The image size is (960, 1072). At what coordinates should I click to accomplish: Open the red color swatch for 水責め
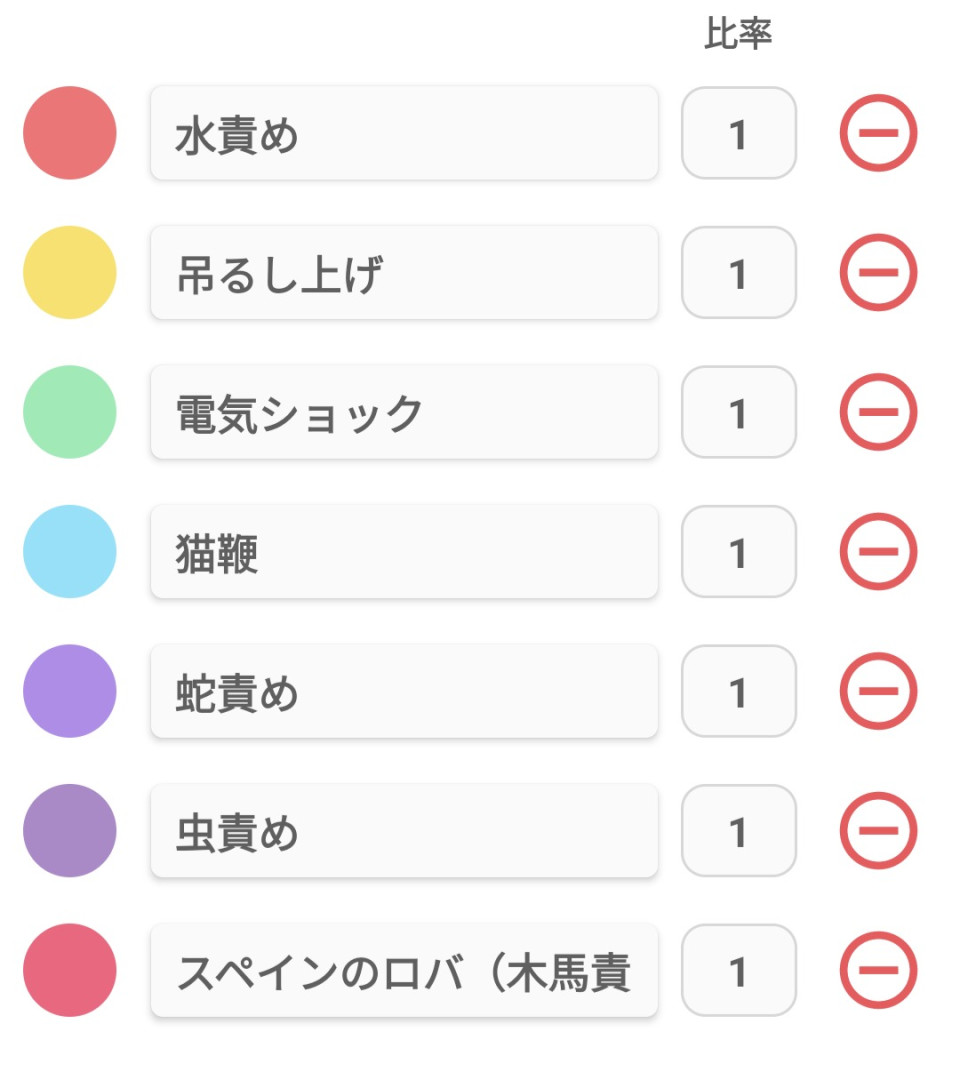point(70,133)
